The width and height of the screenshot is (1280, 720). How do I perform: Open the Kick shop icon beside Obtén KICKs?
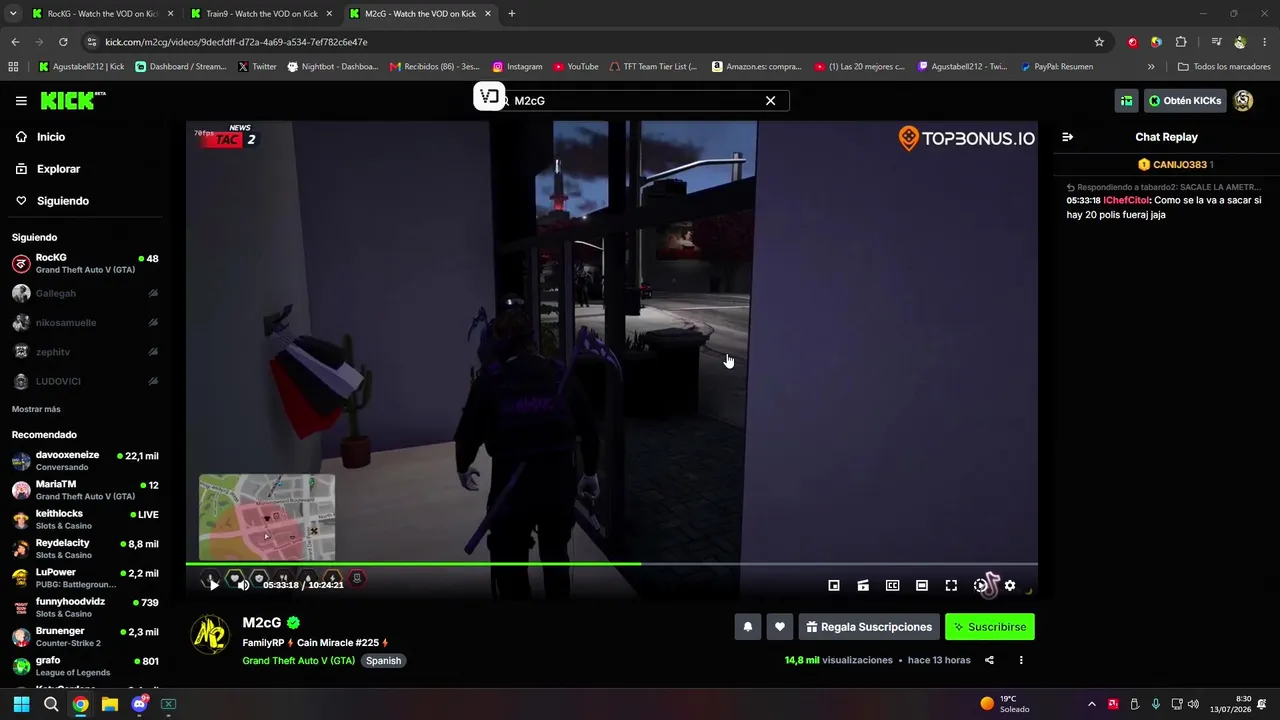(x=1127, y=101)
